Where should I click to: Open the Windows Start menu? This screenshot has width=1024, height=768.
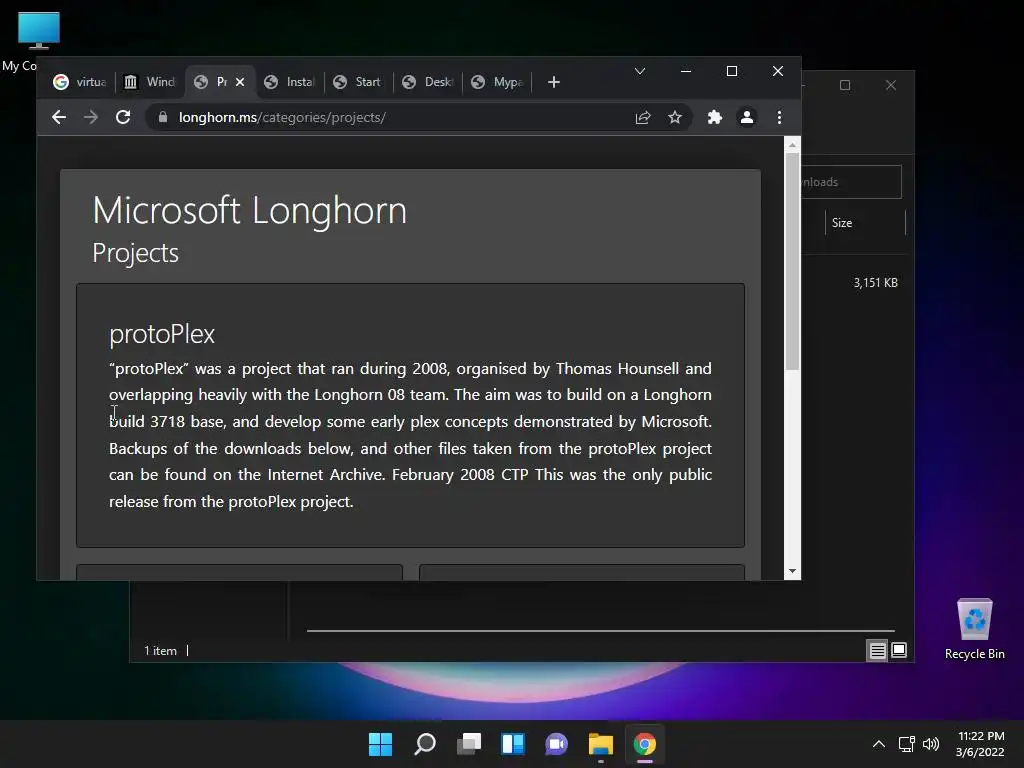point(380,744)
